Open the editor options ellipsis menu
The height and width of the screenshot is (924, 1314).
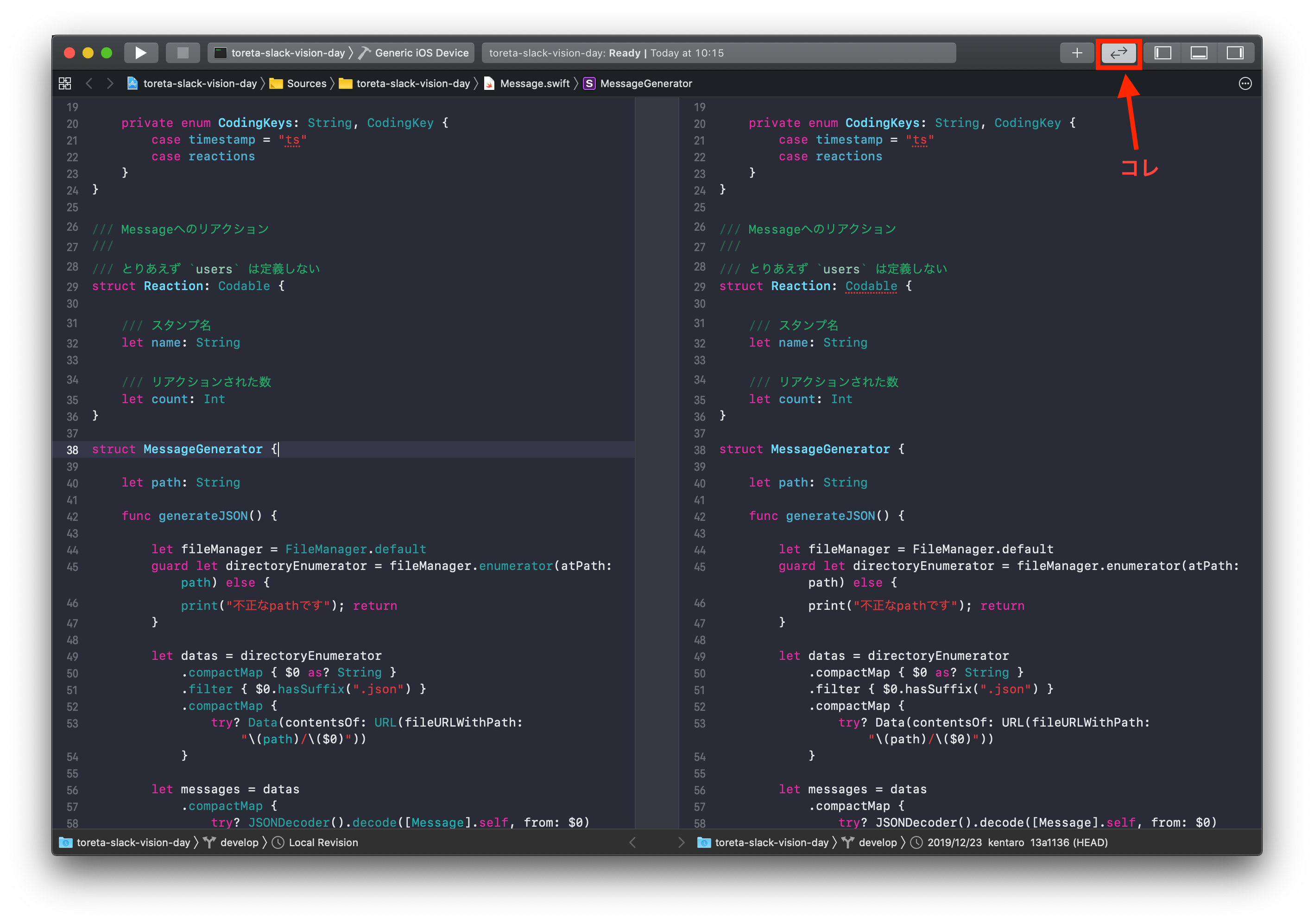[x=1245, y=83]
